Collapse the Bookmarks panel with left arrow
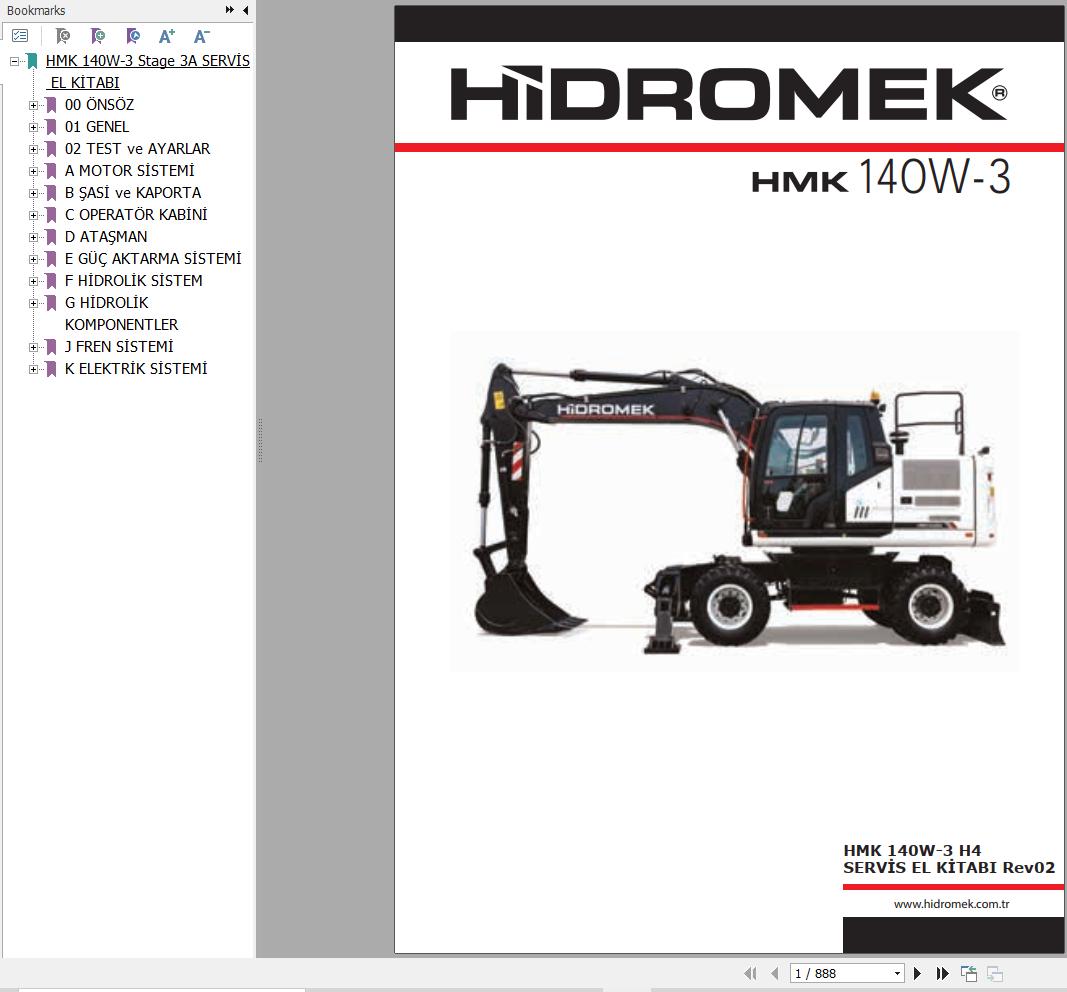 click(246, 10)
